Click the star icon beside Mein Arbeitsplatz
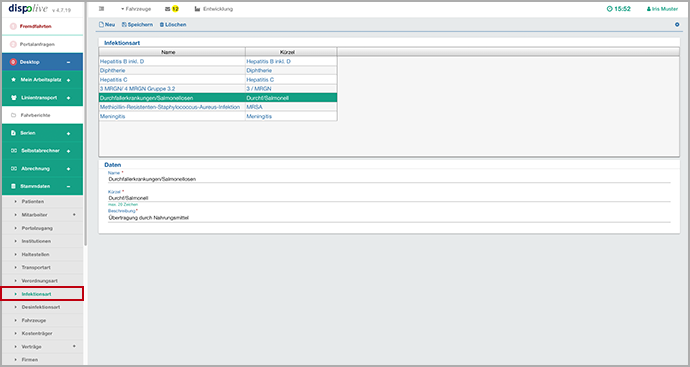This screenshot has width=690, height=367. pyautogui.click(x=13, y=80)
